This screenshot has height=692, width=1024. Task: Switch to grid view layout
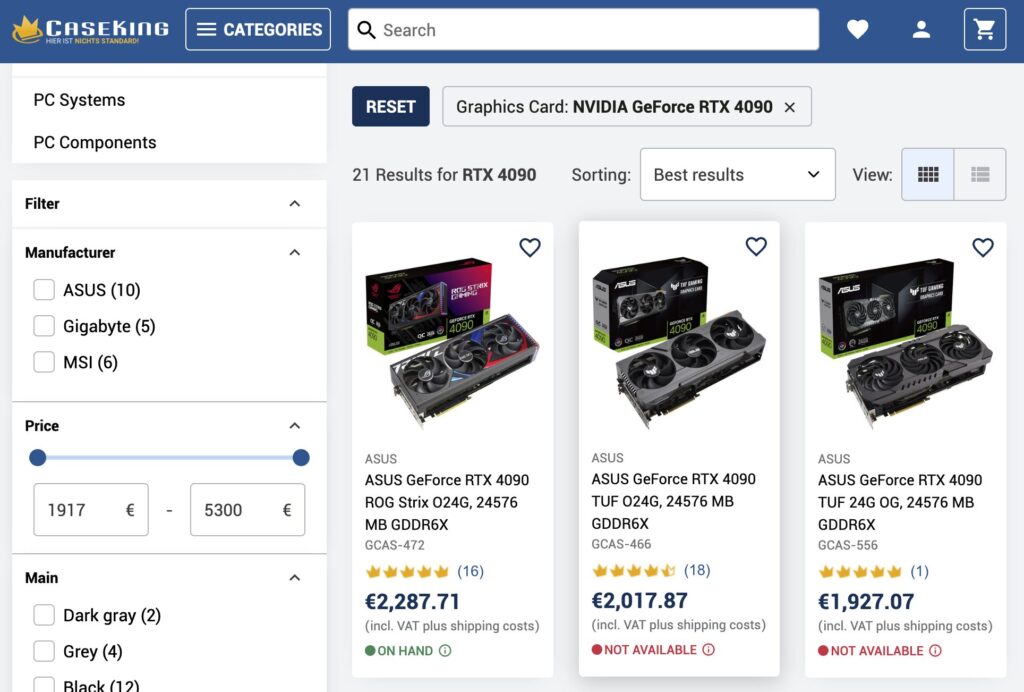coord(928,175)
